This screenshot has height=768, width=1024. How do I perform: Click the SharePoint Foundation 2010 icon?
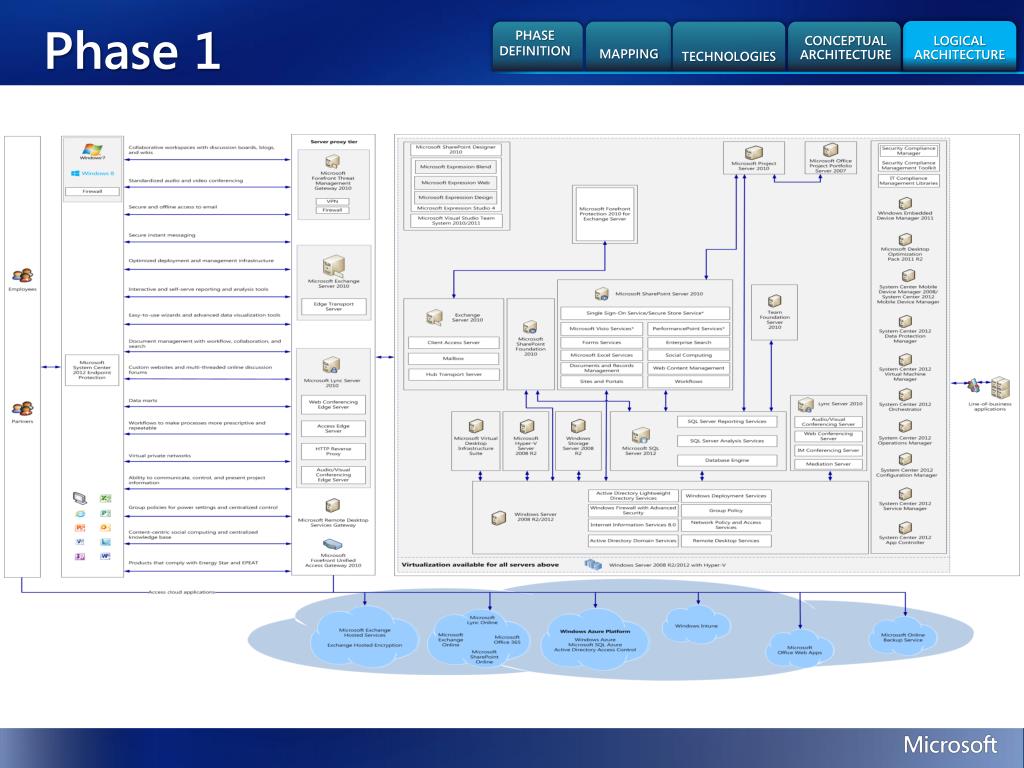point(530,327)
